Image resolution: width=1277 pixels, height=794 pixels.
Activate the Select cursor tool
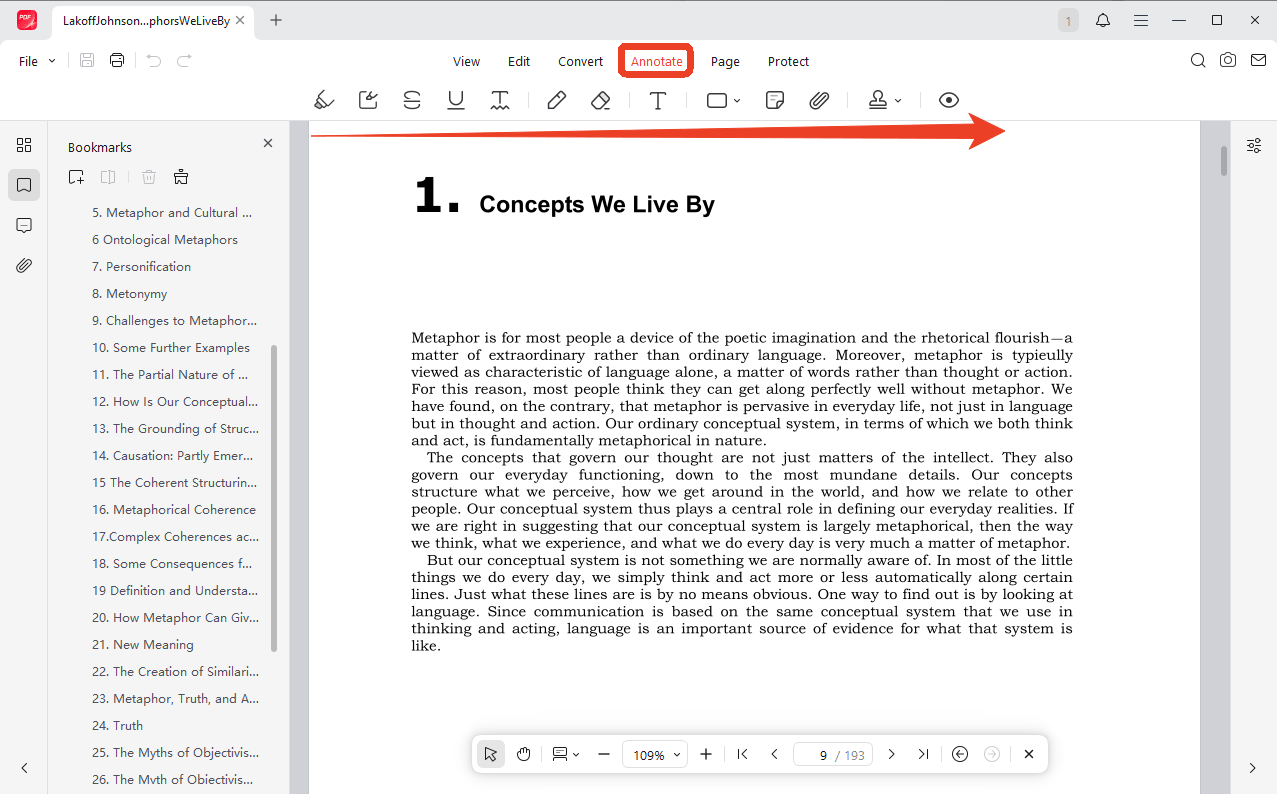[490, 754]
